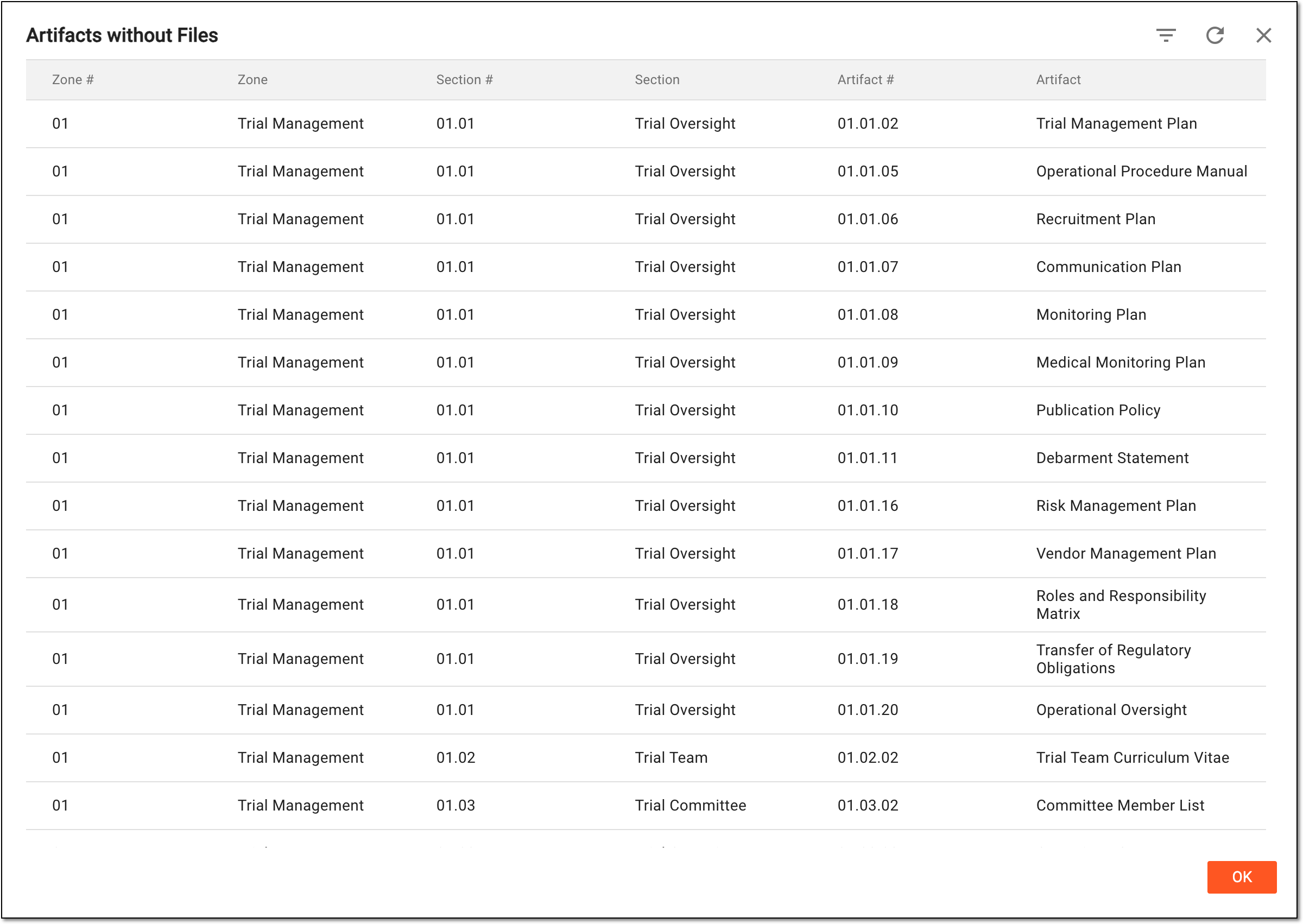Image resolution: width=1303 pixels, height=924 pixels.
Task: Select the Vendor Management Plan artifact
Action: 1126,554
